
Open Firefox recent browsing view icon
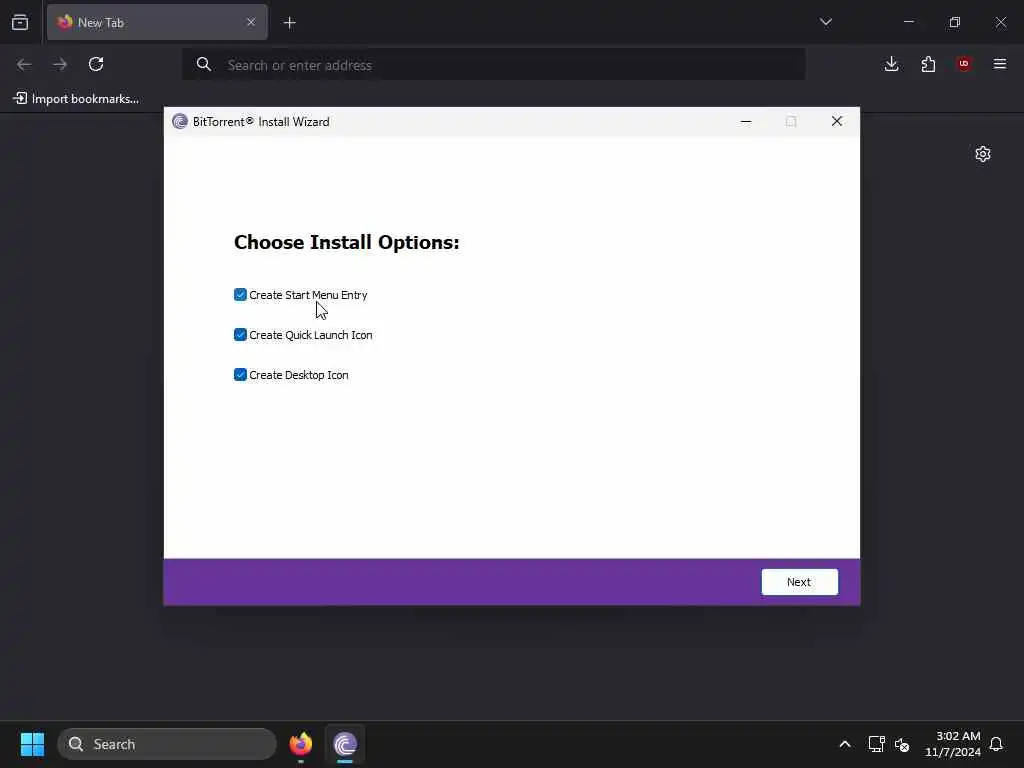click(20, 22)
